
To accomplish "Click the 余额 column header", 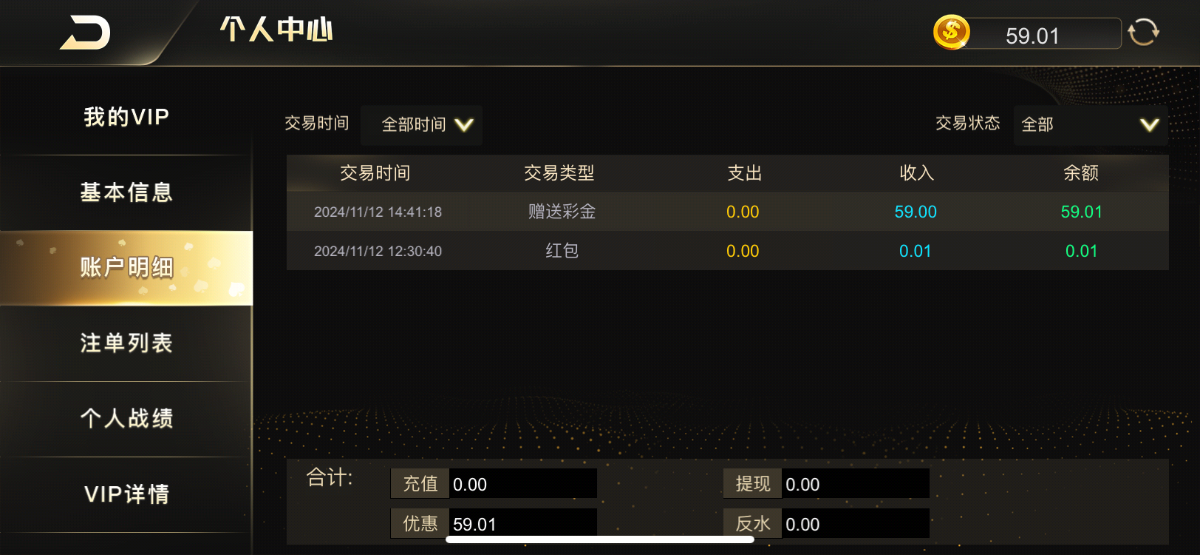I will (x=1081, y=173).
